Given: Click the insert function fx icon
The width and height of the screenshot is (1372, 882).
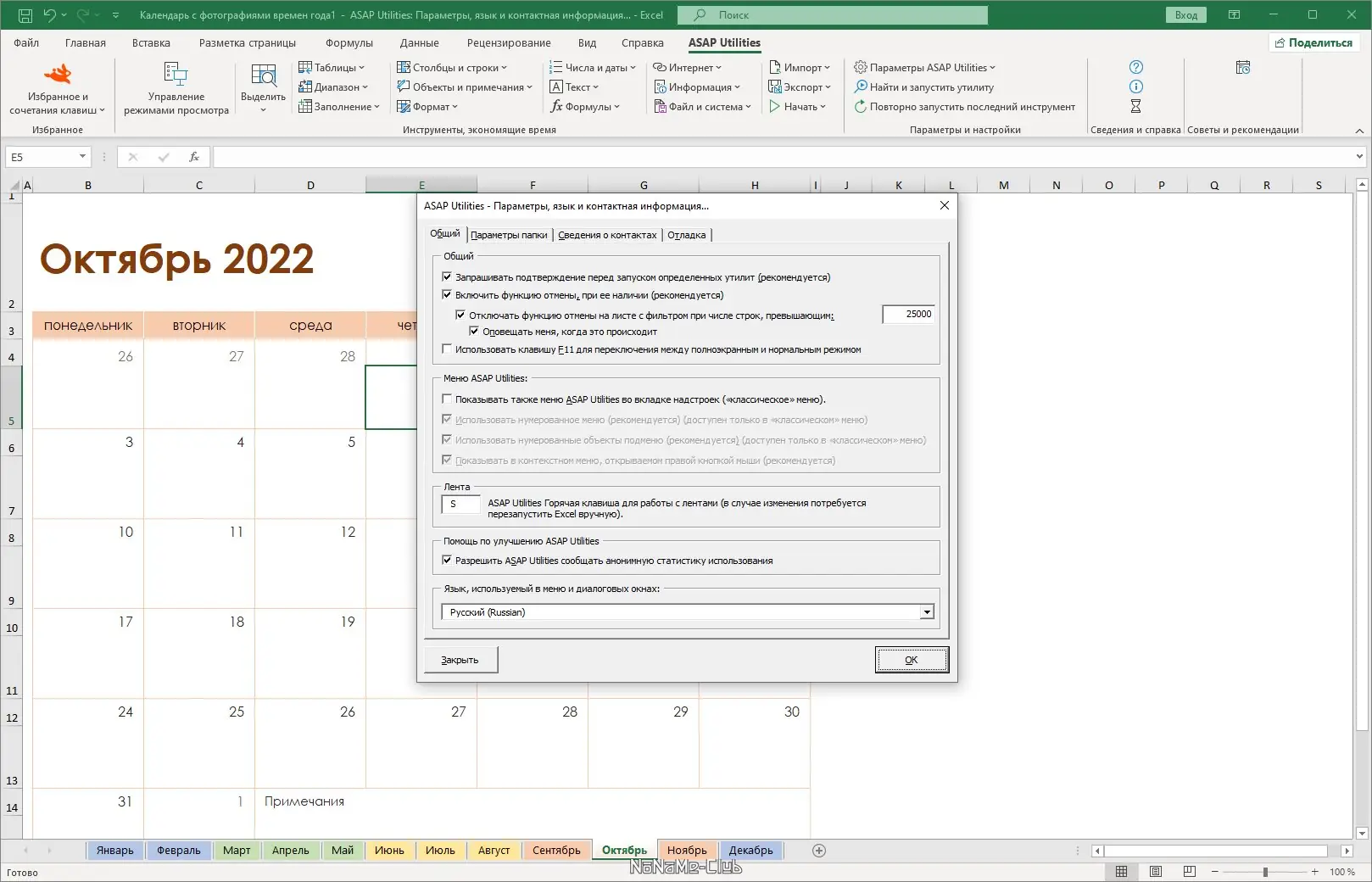Looking at the screenshot, I should click(194, 157).
